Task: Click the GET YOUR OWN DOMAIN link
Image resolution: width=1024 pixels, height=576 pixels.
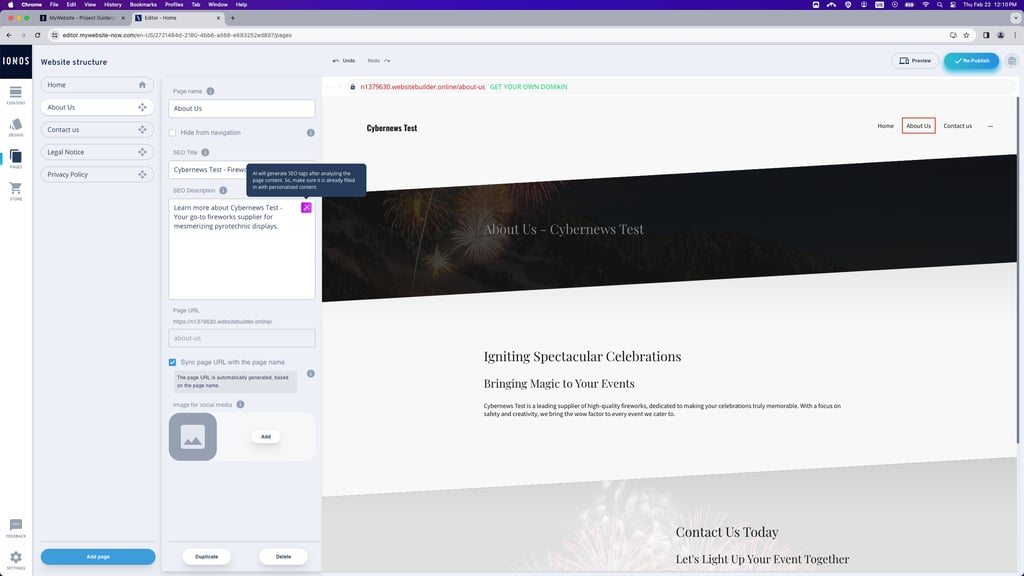Action: tap(528, 87)
